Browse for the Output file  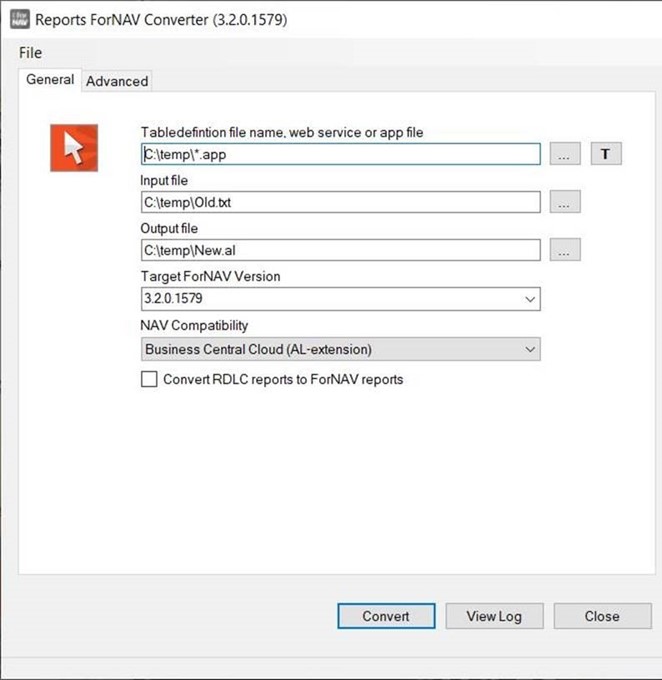[x=565, y=250]
